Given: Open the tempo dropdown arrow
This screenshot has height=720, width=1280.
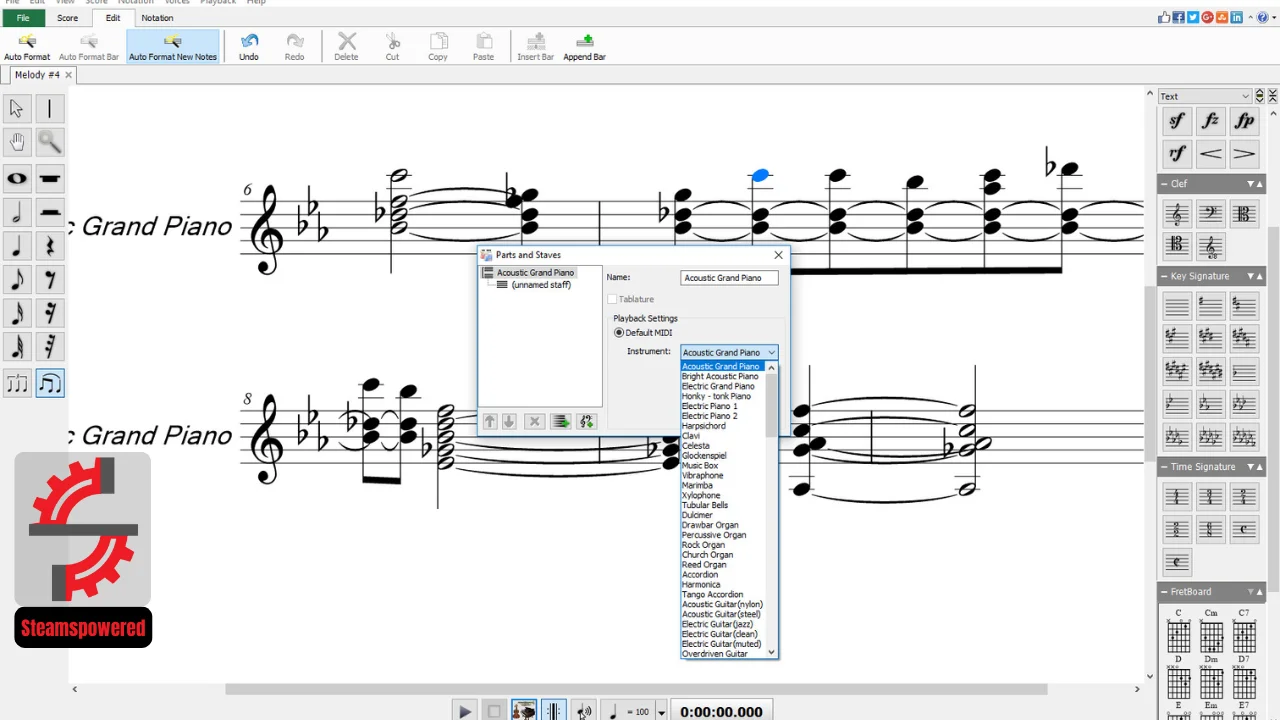Looking at the screenshot, I should 661,712.
